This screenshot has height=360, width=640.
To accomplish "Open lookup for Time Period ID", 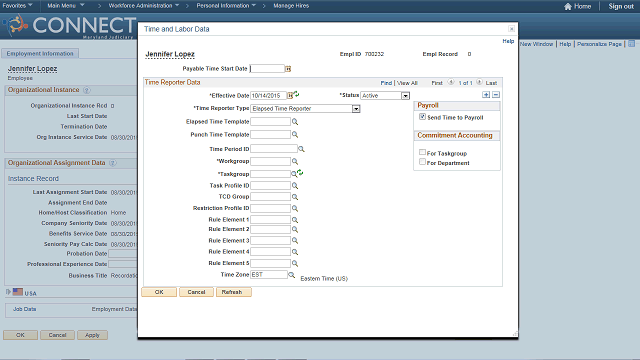I will click(x=301, y=149).
